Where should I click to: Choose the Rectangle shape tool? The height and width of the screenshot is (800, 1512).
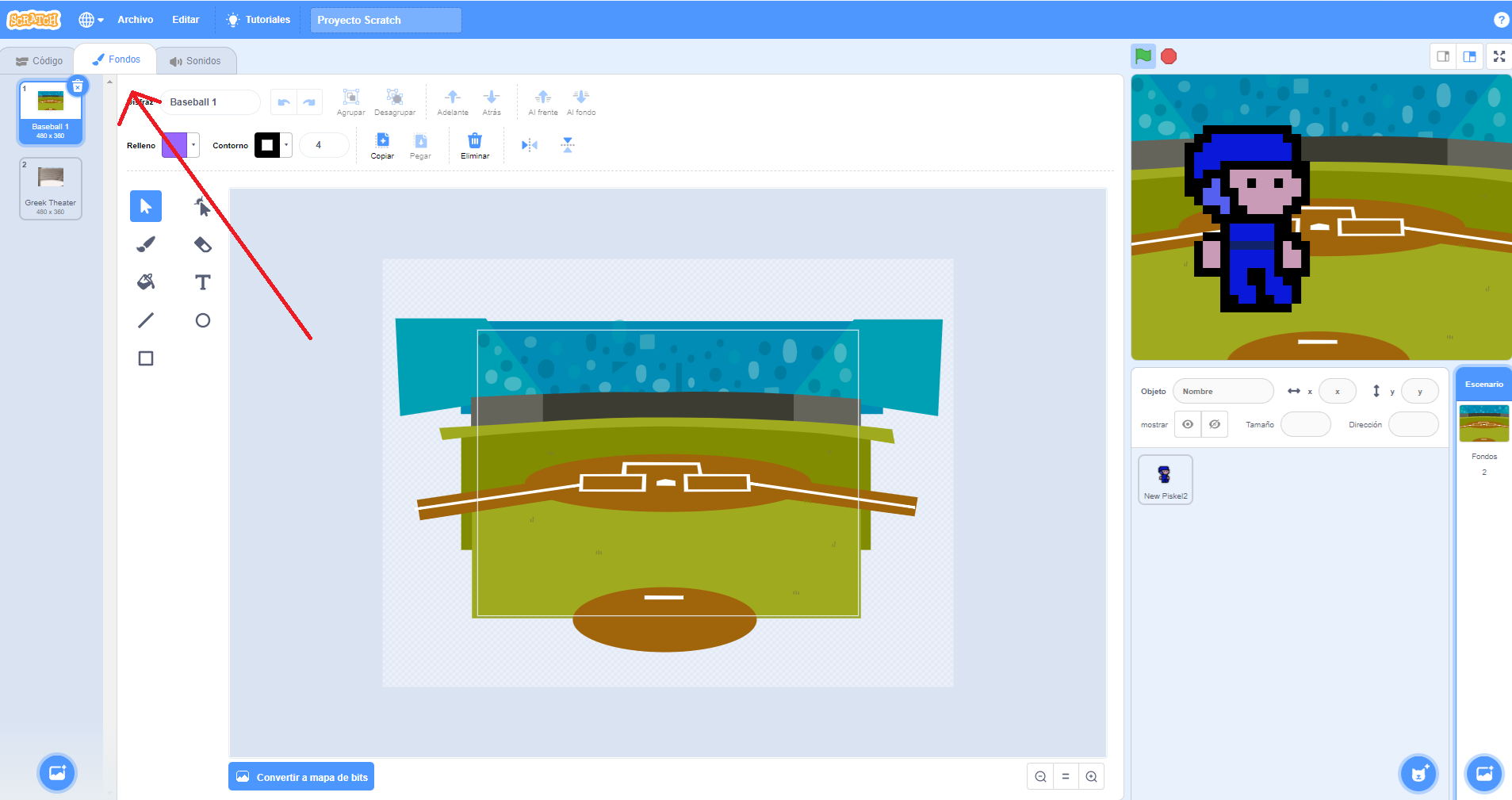point(146,358)
